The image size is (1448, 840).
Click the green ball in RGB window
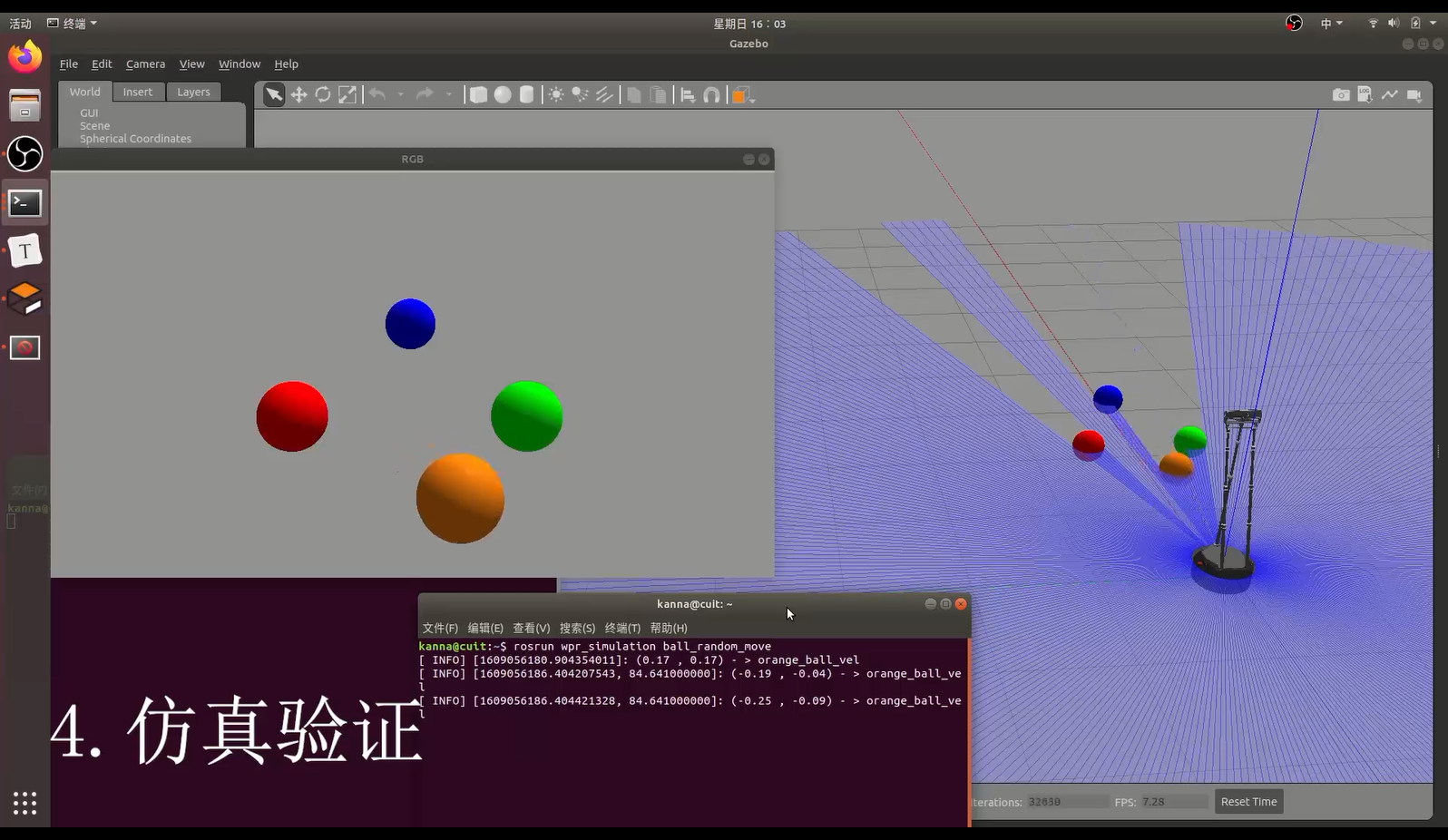pos(527,416)
